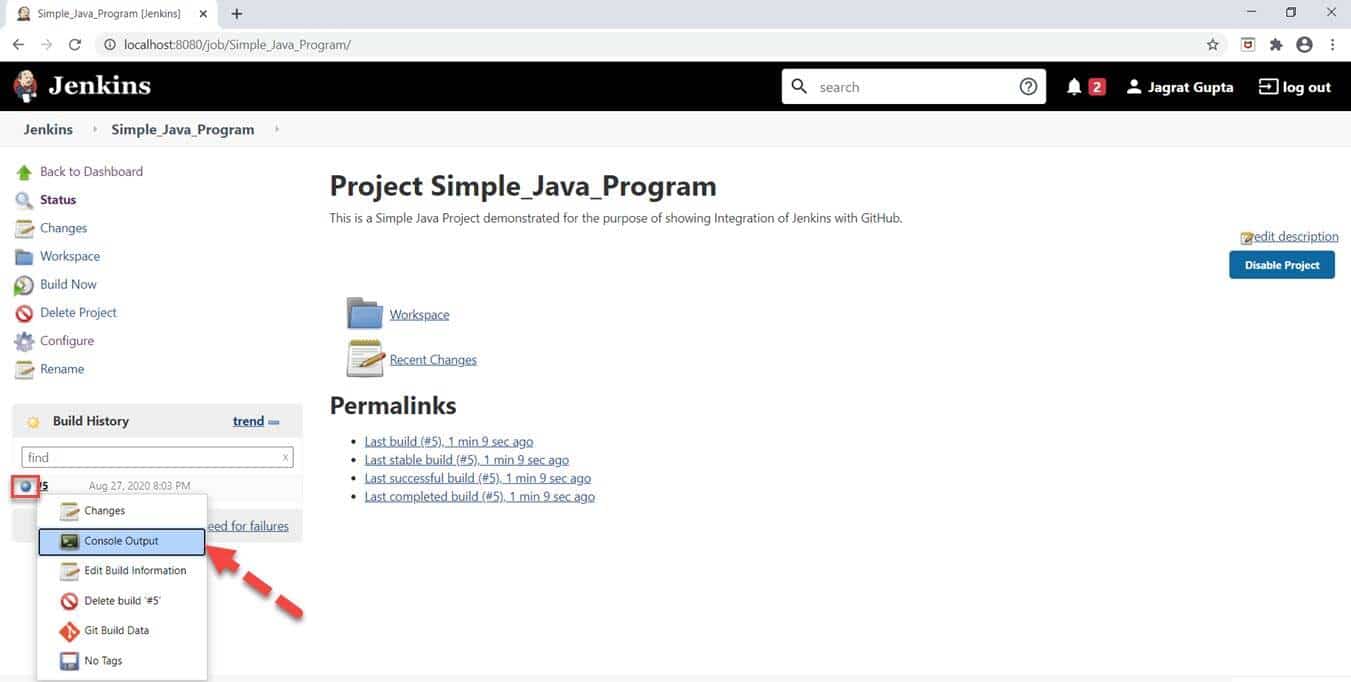Screen dimensions: 1351x682
Task: Open Last build (#5) permalink
Action: pyautogui.click(x=449, y=441)
